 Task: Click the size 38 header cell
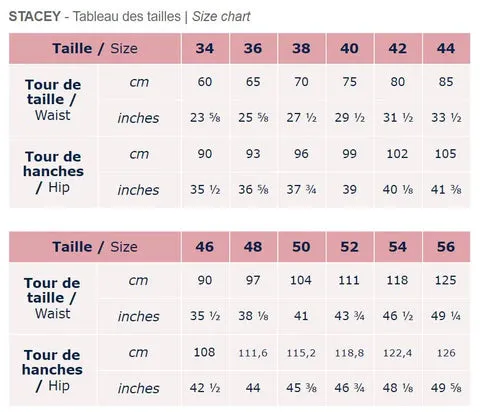[301, 48]
